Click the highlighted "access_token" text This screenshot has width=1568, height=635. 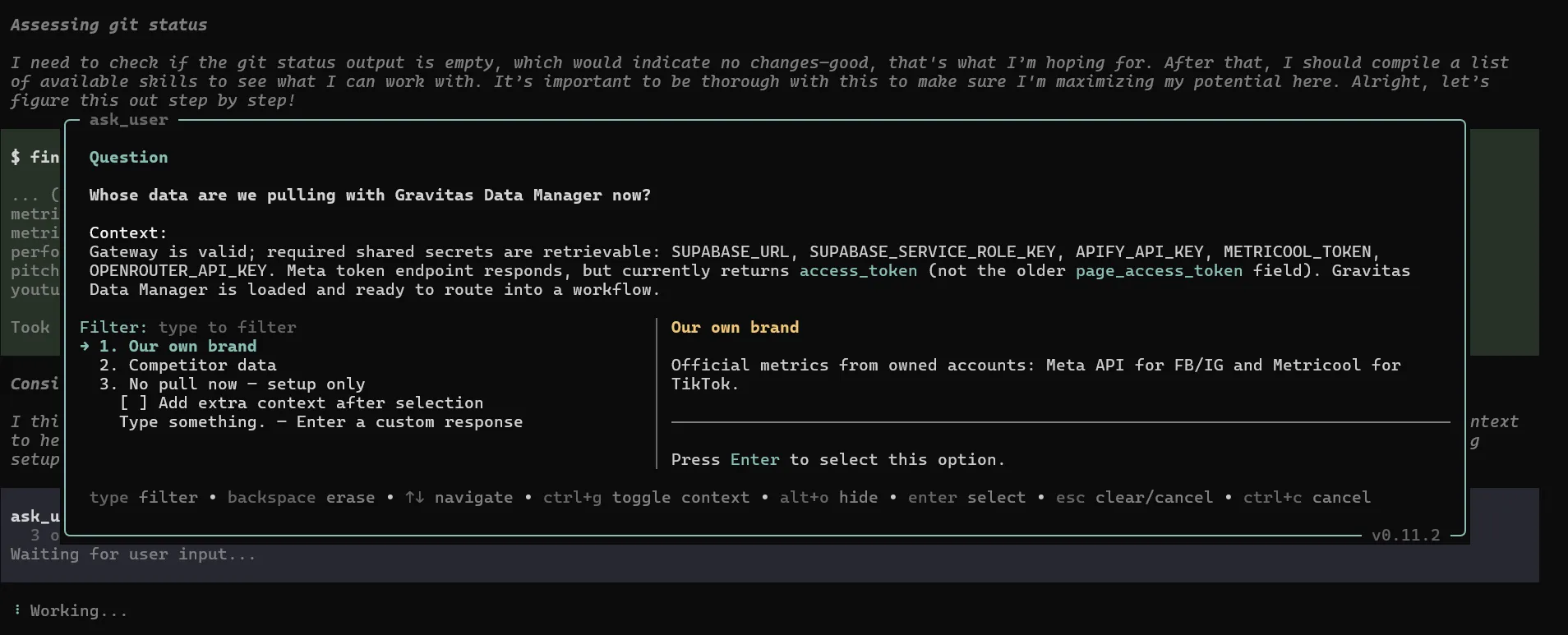tap(858, 270)
